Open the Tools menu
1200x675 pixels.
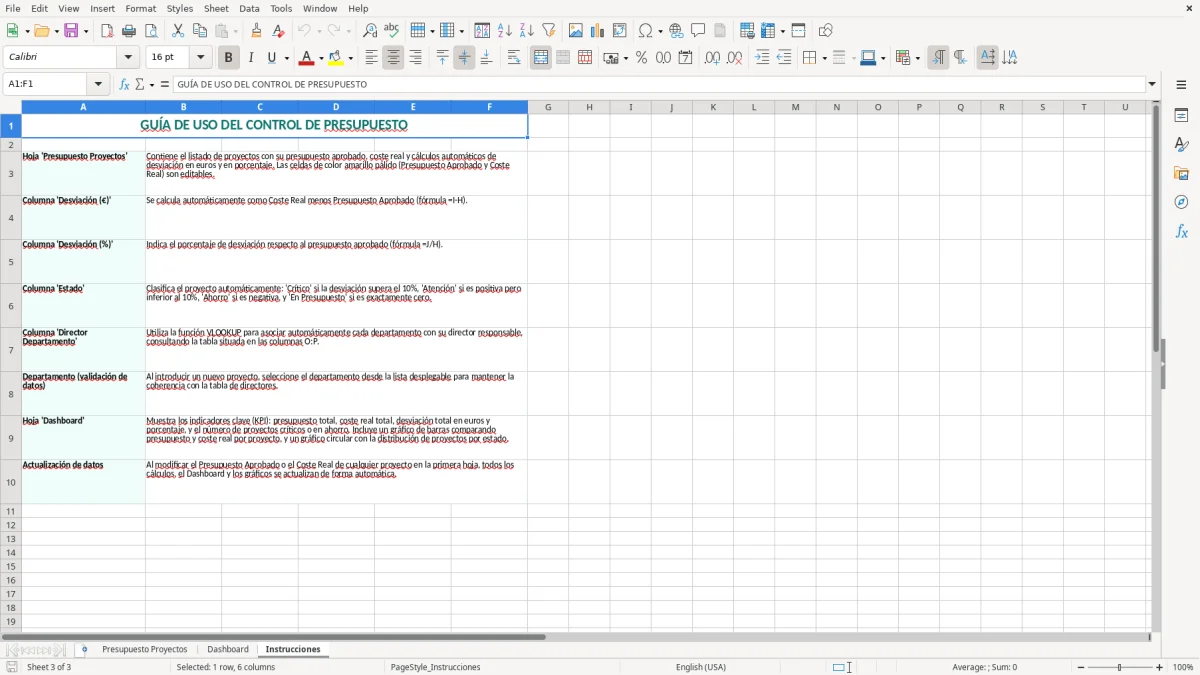[x=281, y=8]
